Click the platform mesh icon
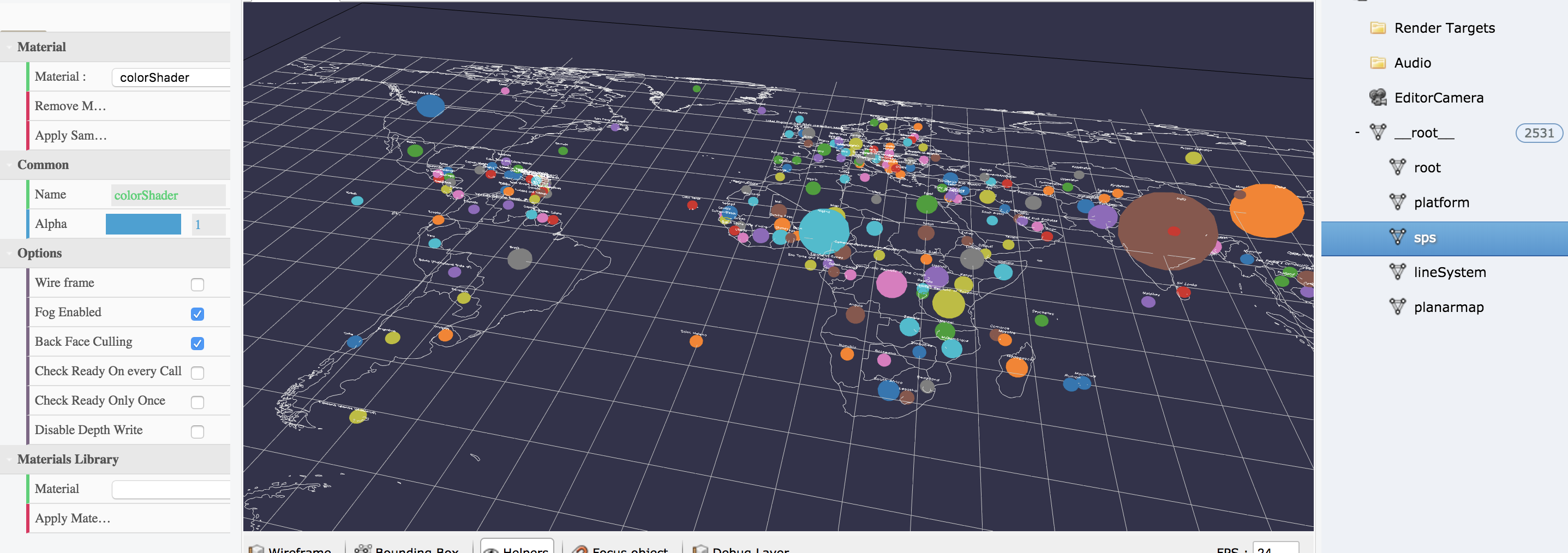Image resolution: width=1568 pixels, height=553 pixels. point(1398,202)
